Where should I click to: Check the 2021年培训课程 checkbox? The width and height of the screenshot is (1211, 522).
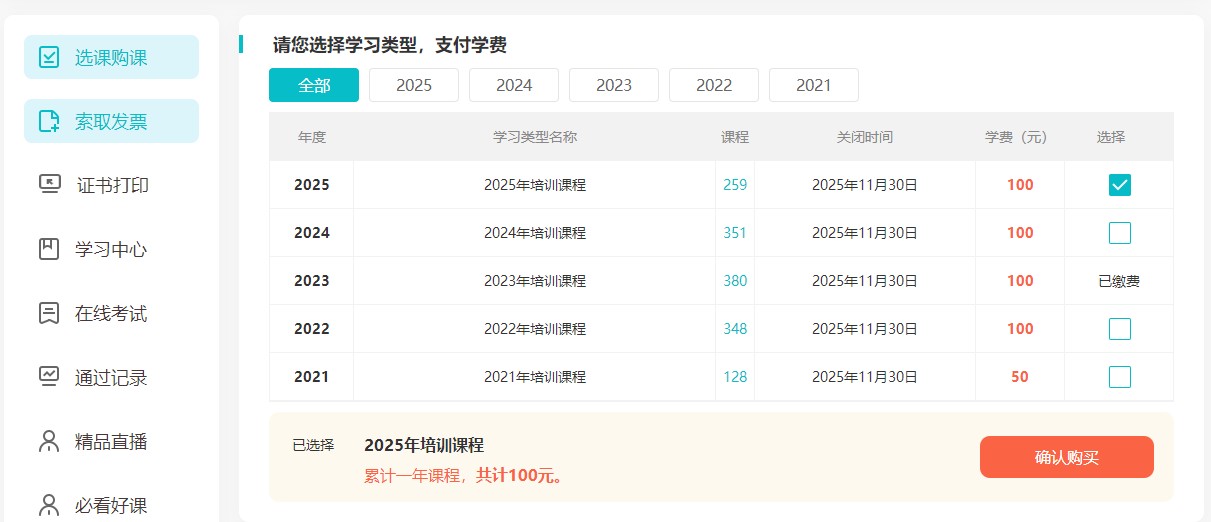point(1120,377)
